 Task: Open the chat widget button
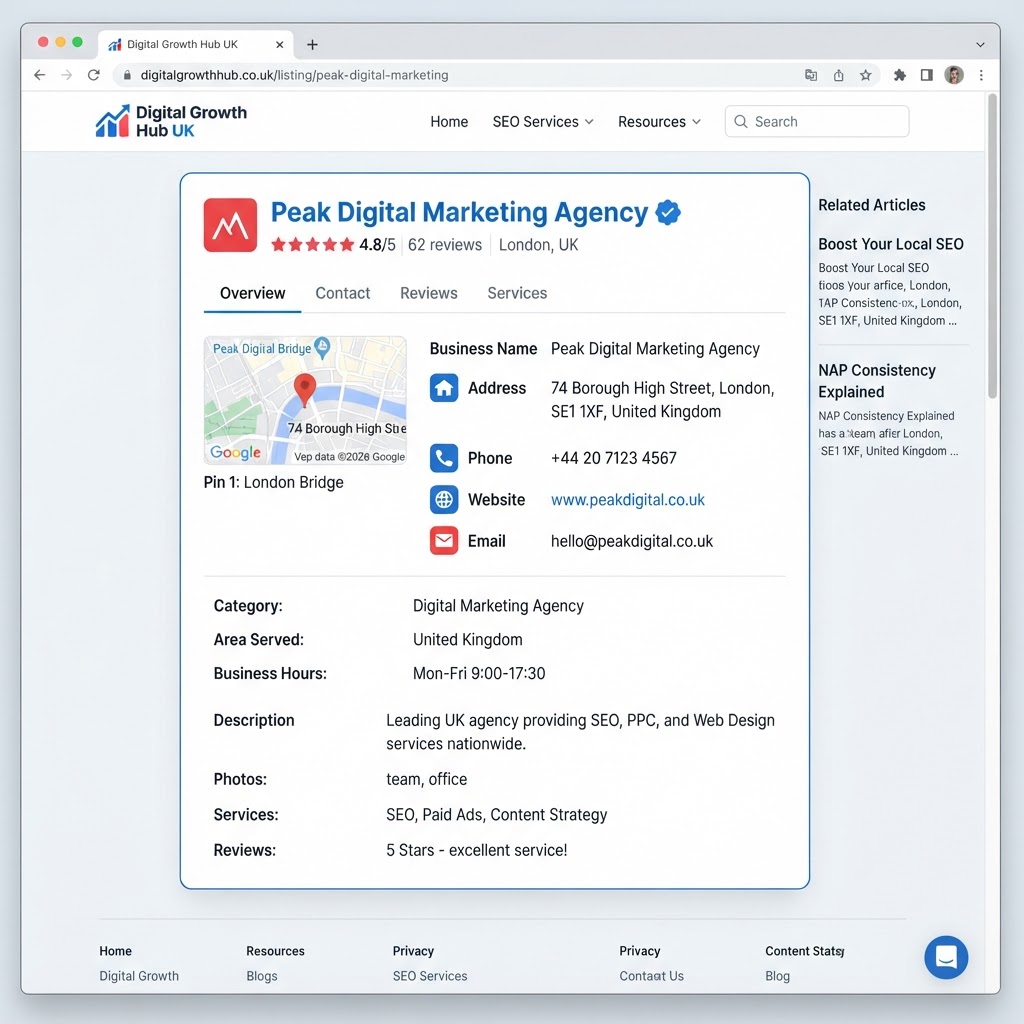click(946, 957)
